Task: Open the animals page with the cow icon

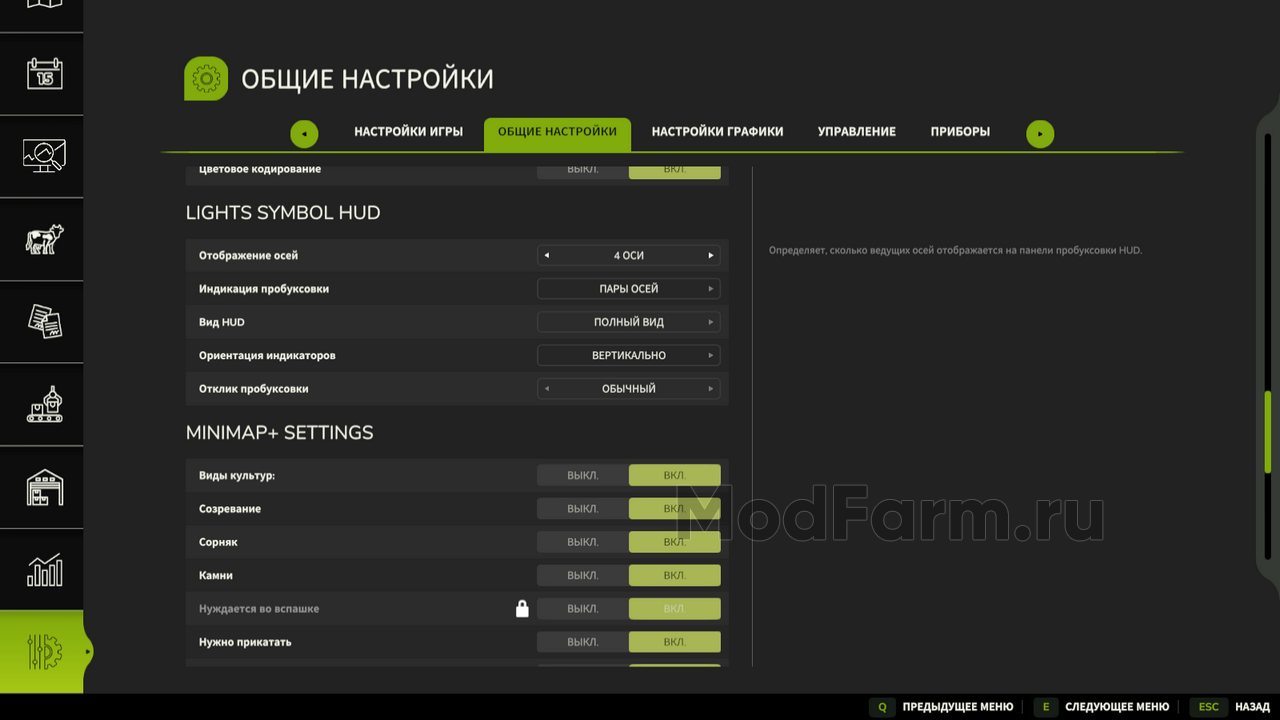Action: coord(44,239)
